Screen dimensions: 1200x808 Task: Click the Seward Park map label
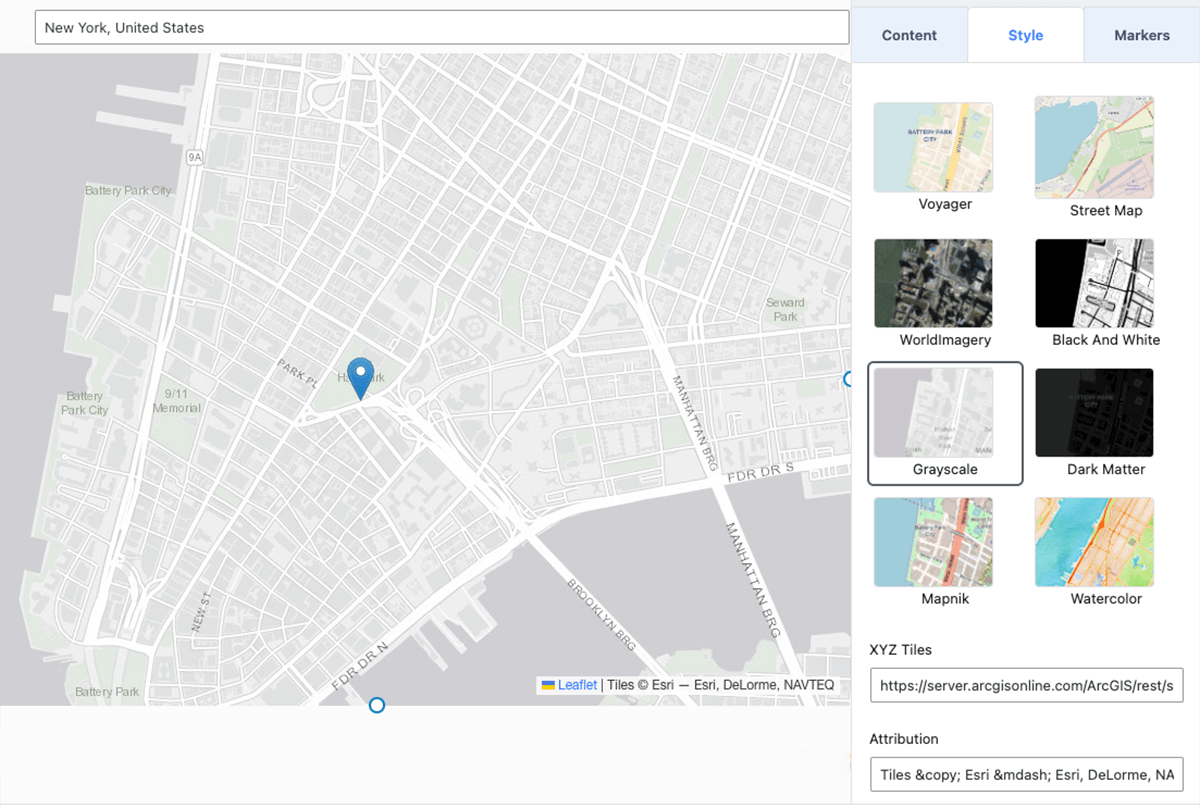[x=785, y=309]
